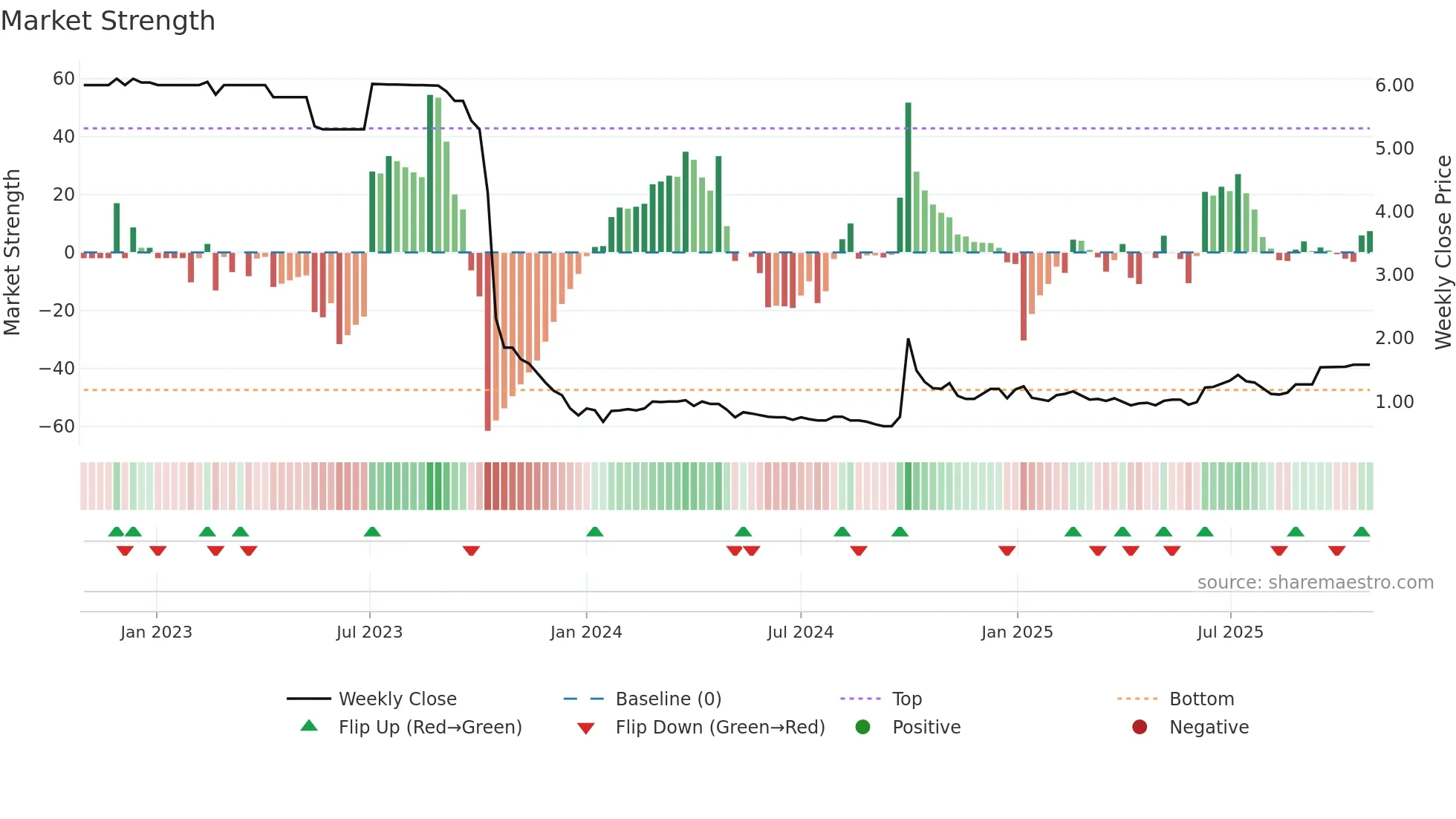Click Negative red circle legend icon
This screenshot has width=1456, height=819.
click(x=1140, y=727)
